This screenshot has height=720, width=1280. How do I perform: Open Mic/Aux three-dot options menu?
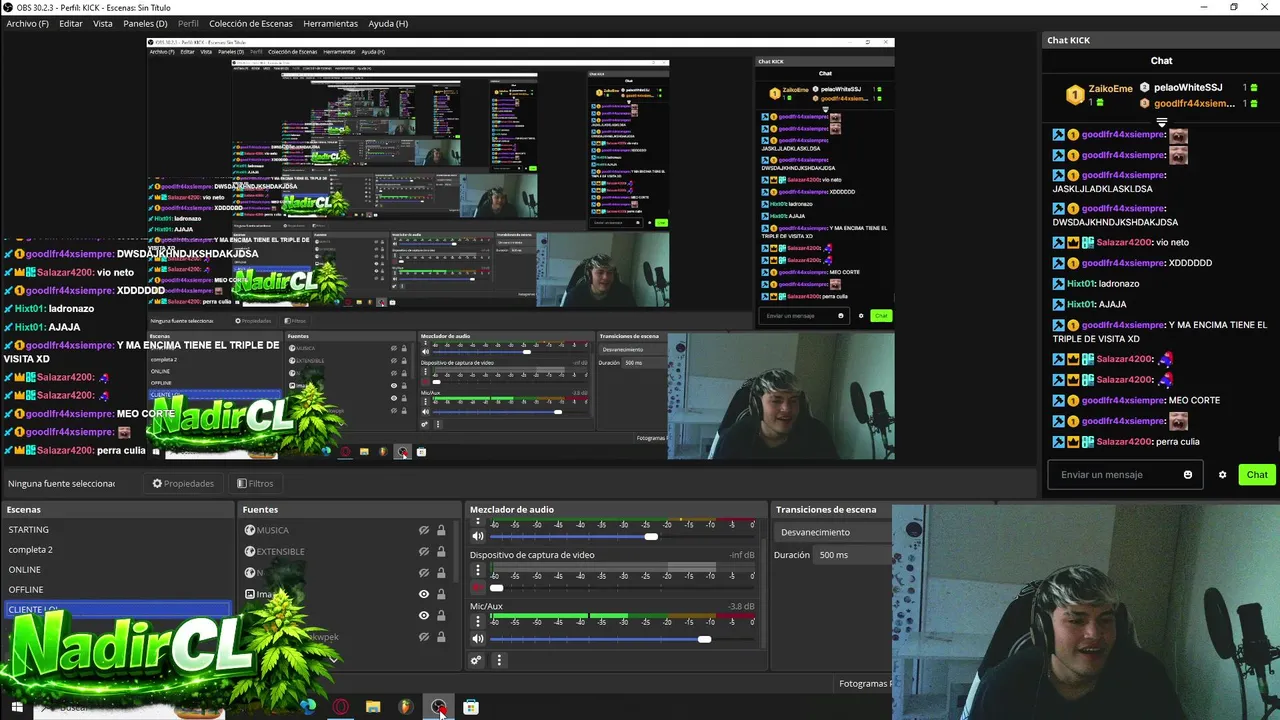click(x=478, y=621)
